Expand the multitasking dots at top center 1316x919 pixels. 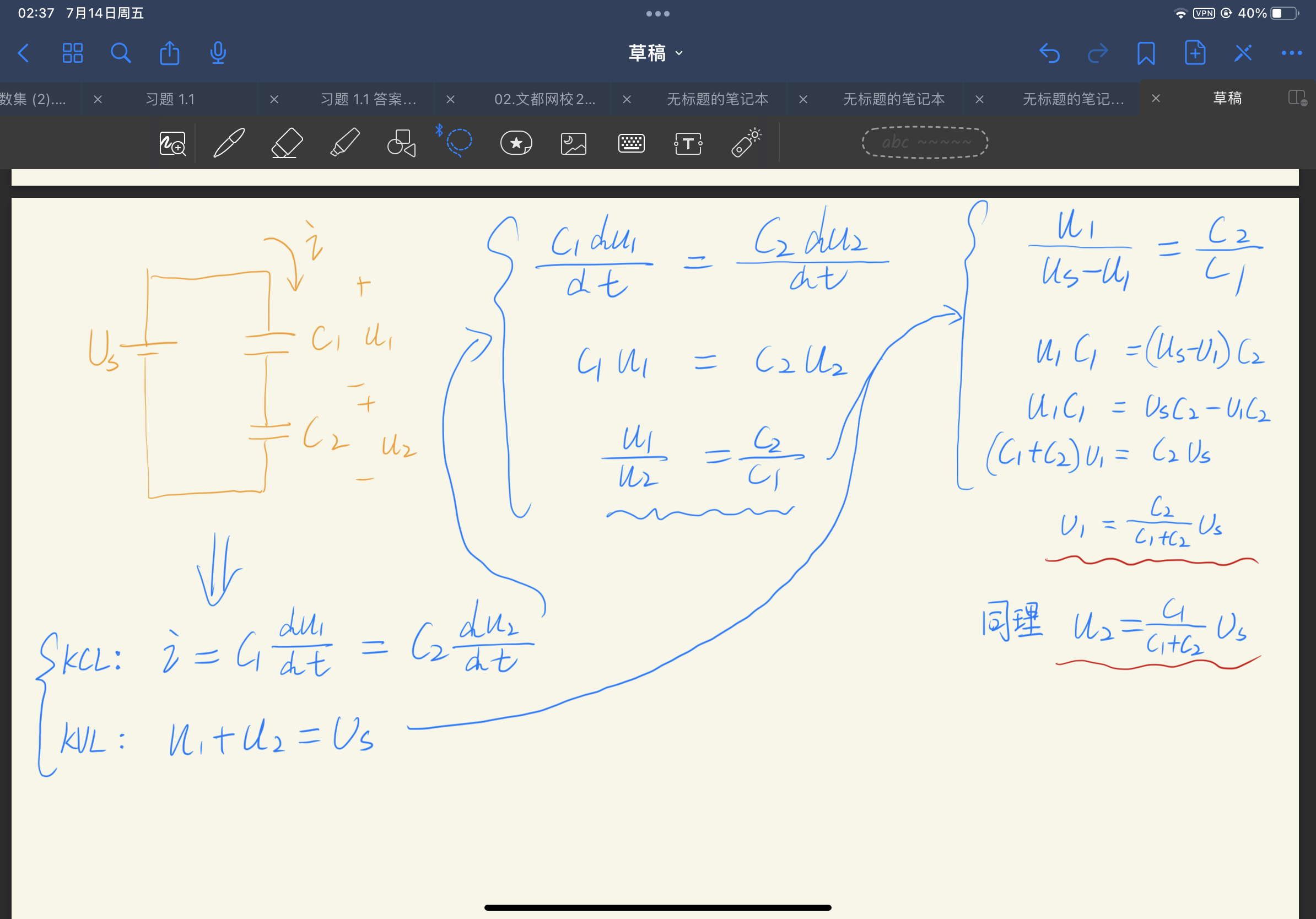pyautogui.click(x=657, y=14)
